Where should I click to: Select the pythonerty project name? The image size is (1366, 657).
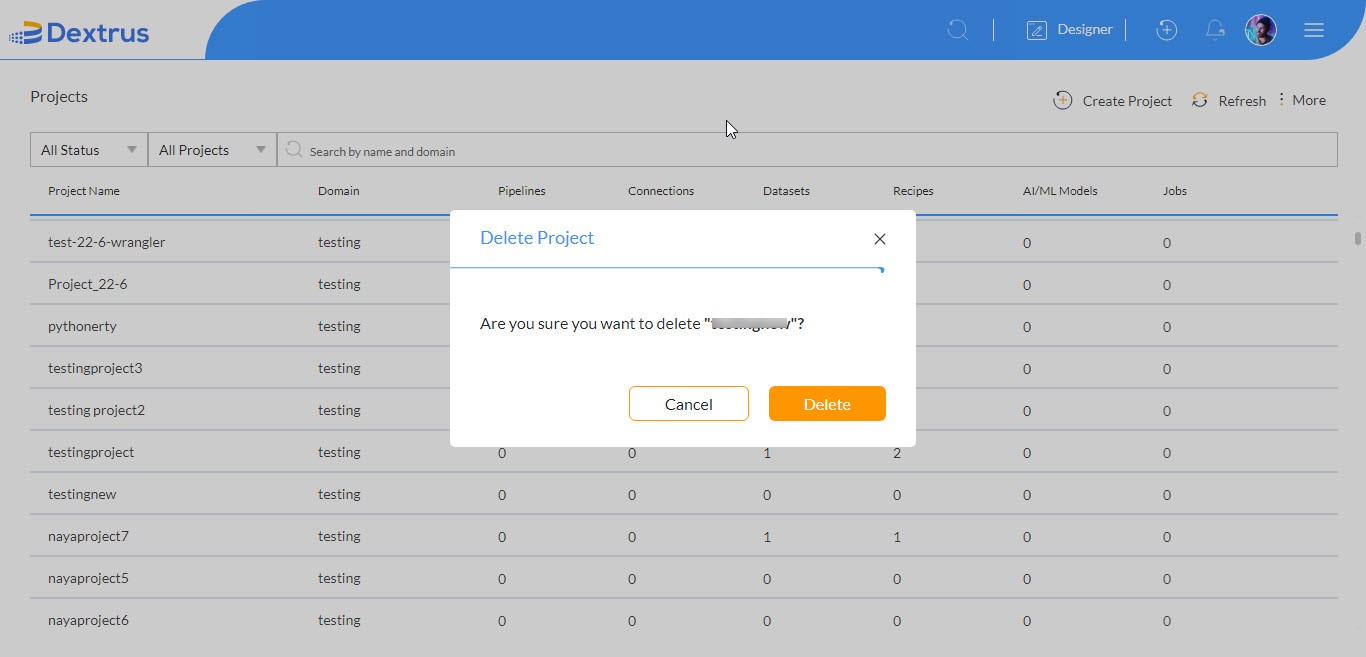coord(82,326)
